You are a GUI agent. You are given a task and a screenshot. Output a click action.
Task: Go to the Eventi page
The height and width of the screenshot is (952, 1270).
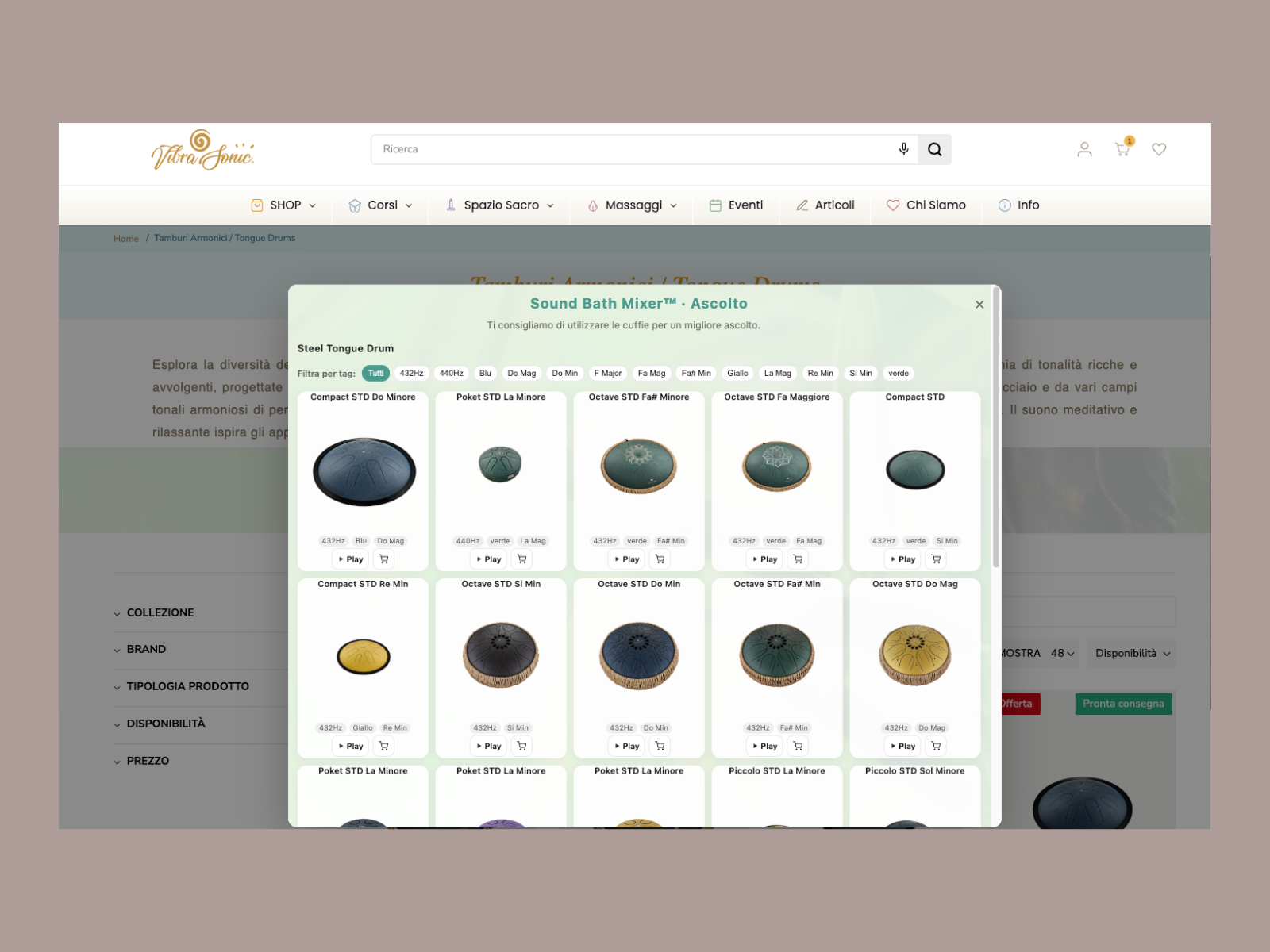[x=736, y=205]
